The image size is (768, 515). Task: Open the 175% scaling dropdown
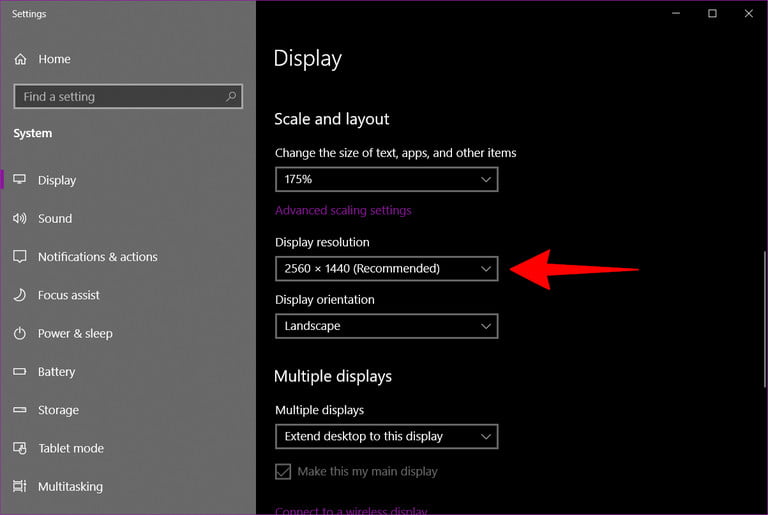[386, 179]
